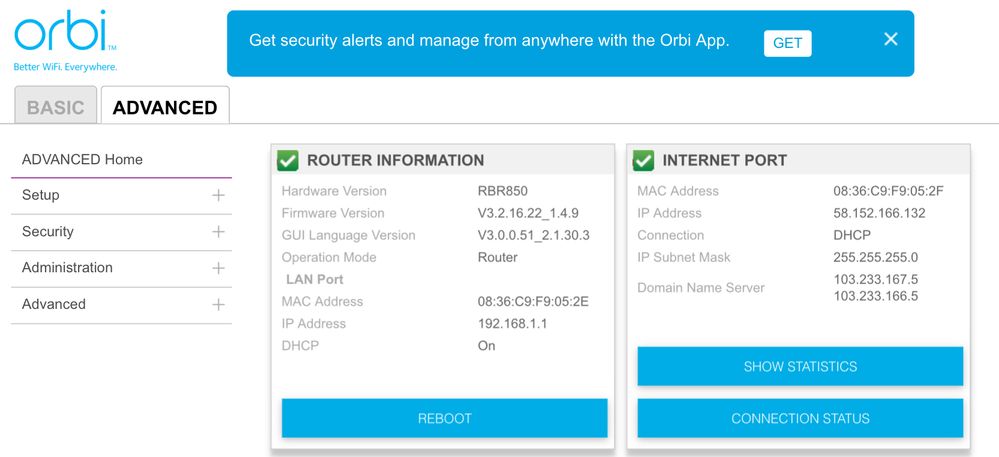Click the Domain Name Server label
The height and width of the screenshot is (457, 999).
tap(701, 287)
